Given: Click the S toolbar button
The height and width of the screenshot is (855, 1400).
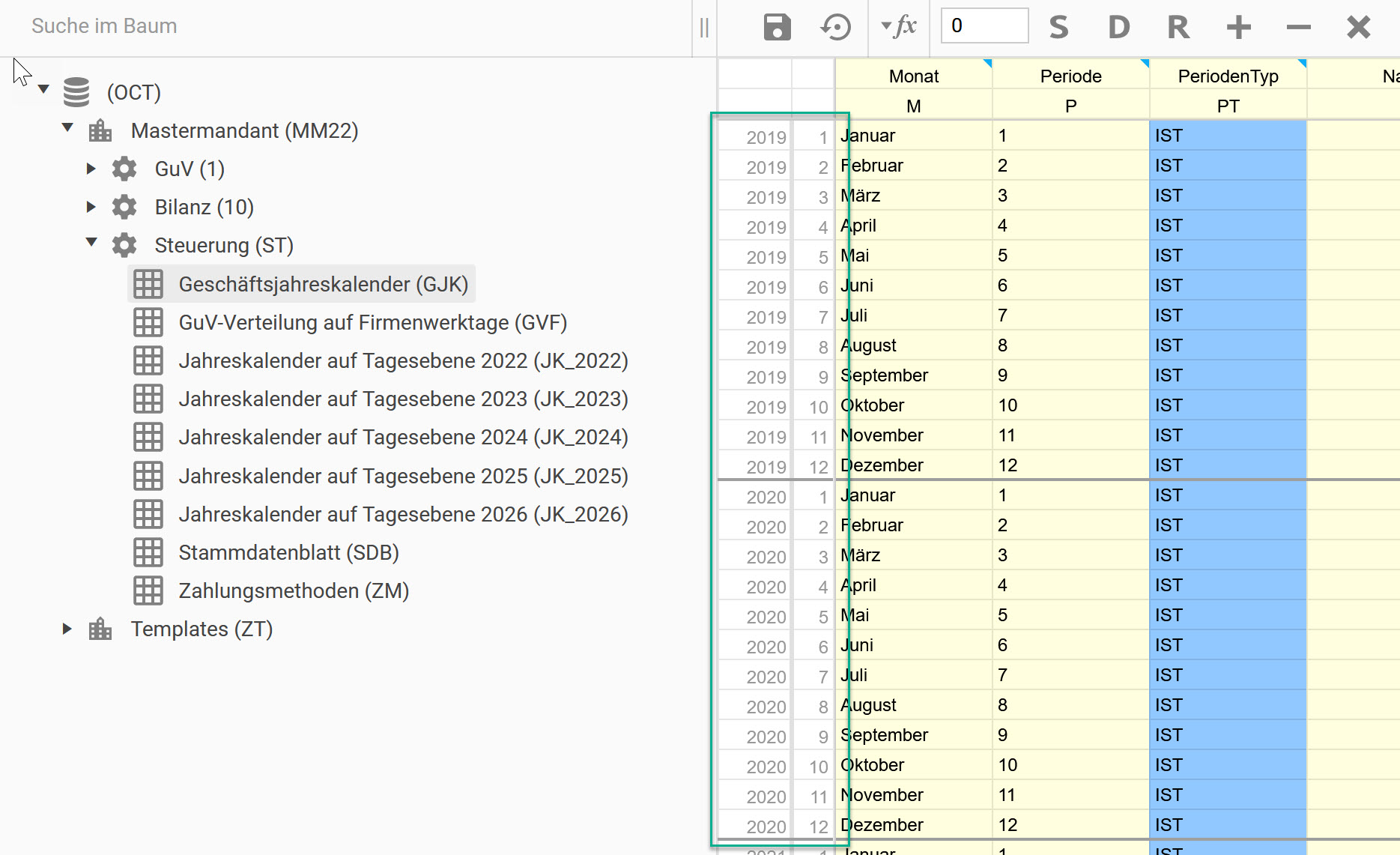Looking at the screenshot, I should pos(1058,27).
